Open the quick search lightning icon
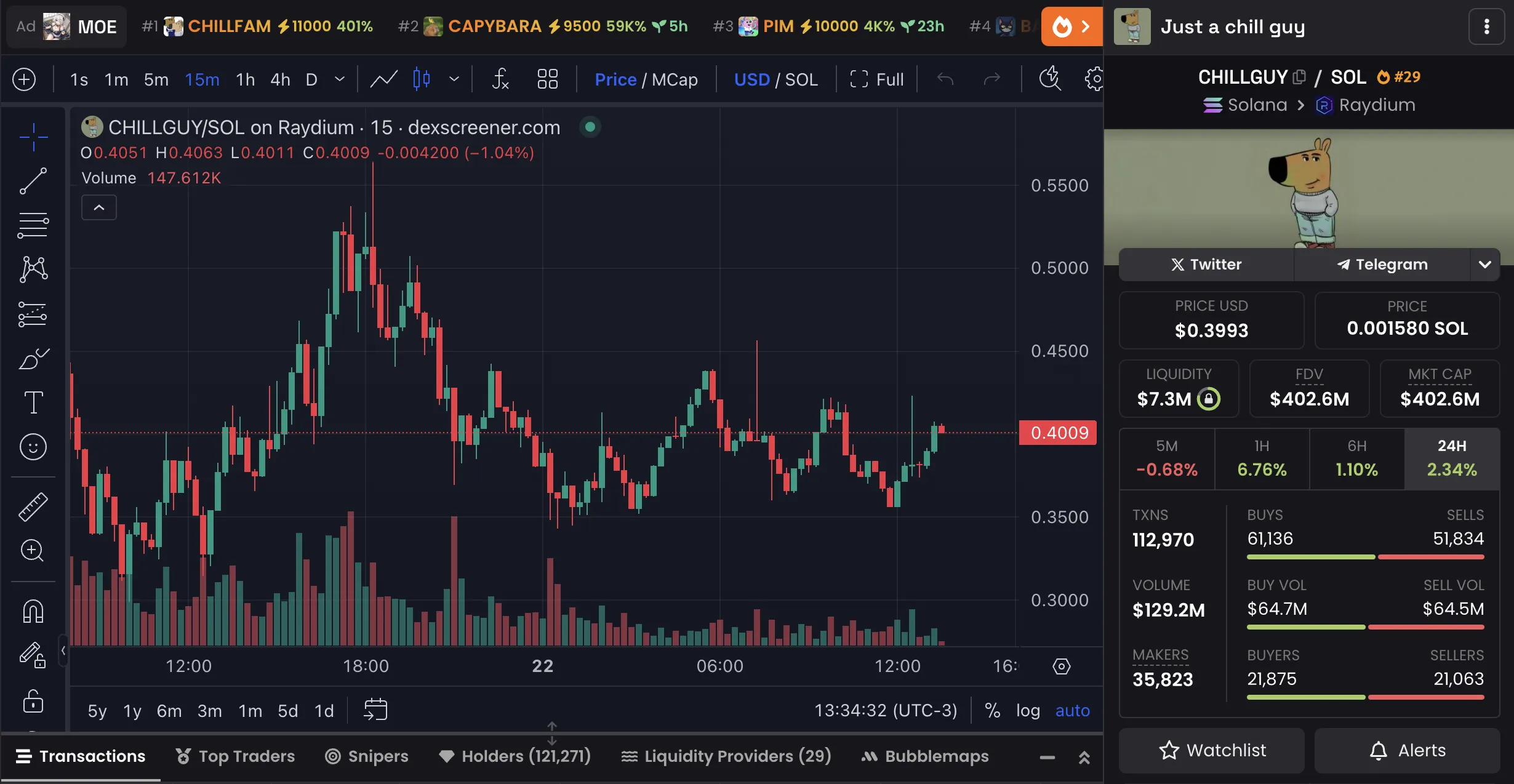The image size is (1514, 784). coord(1050,79)
